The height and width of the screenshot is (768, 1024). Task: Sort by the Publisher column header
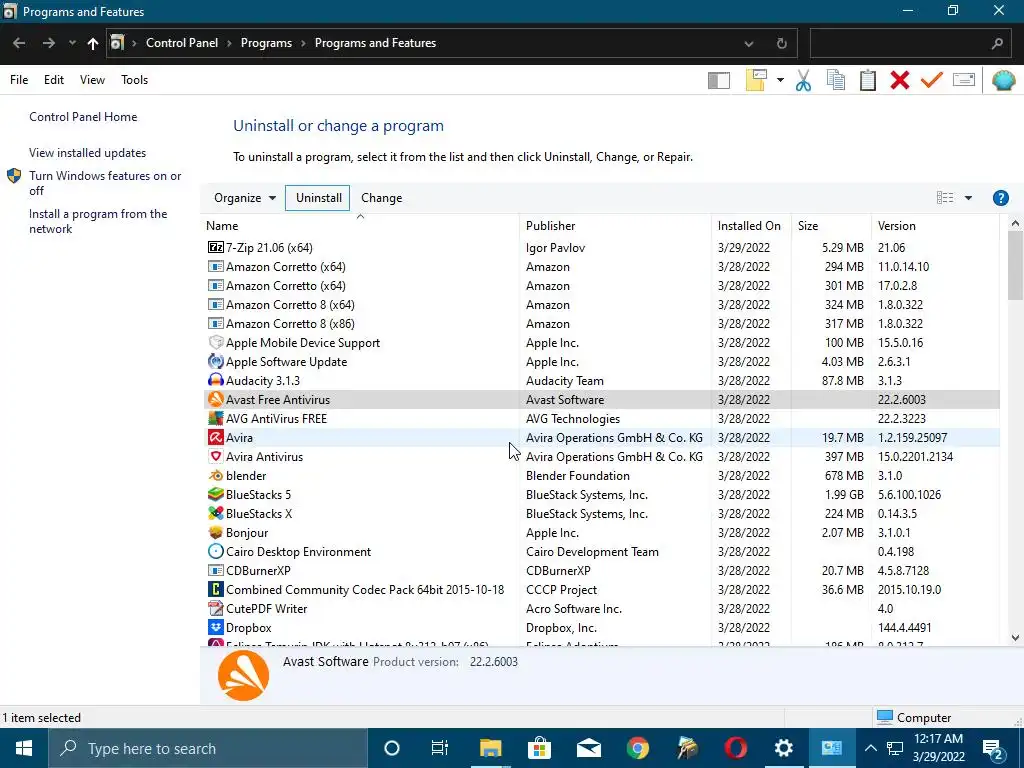pyautogui.click(x=615, y=226)
